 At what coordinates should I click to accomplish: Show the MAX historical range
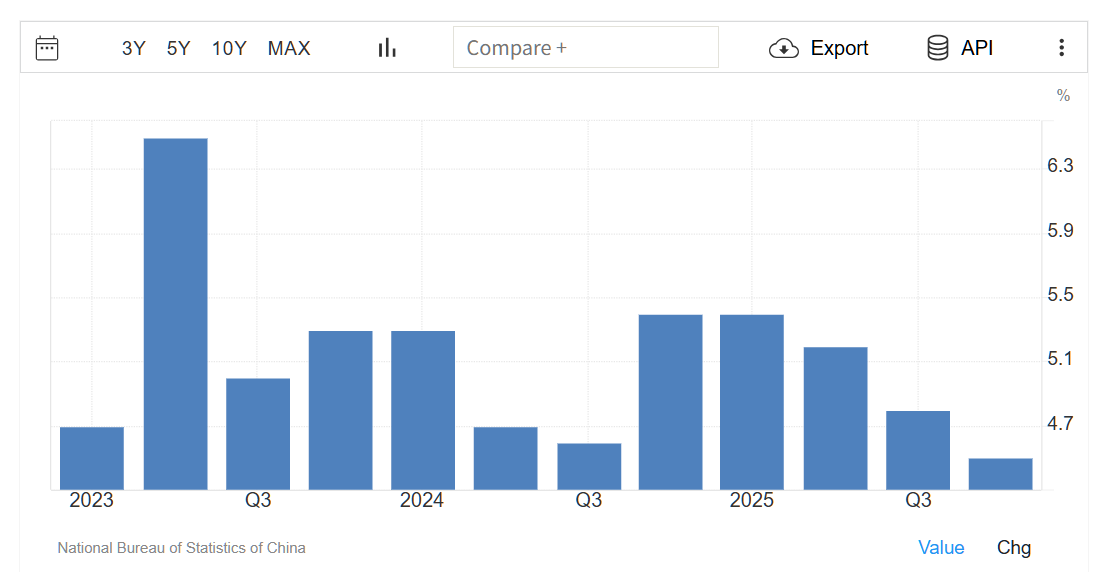pyautogui.click(x=289, y=48)
